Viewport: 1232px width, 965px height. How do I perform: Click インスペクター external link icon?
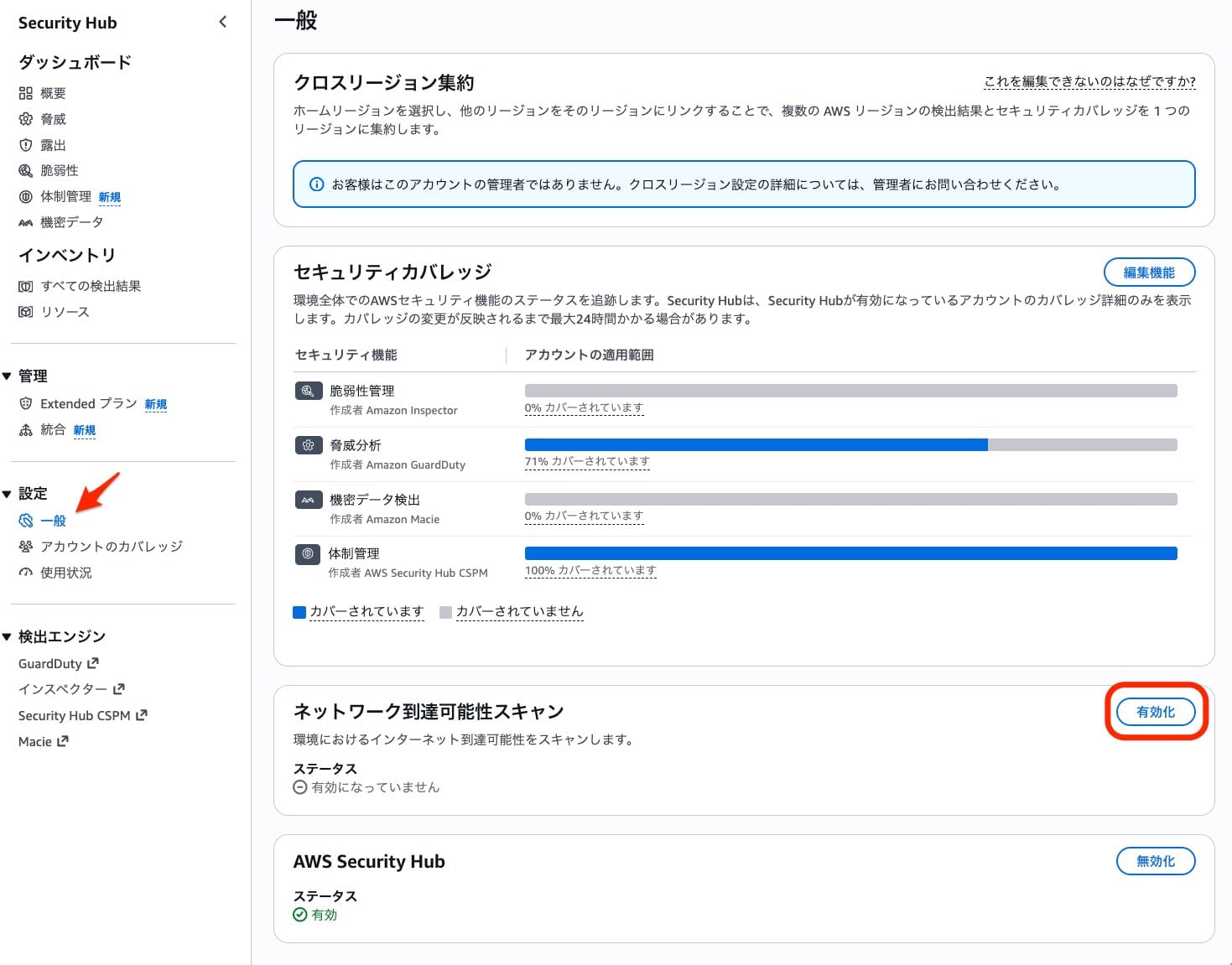tap(119, 689)
